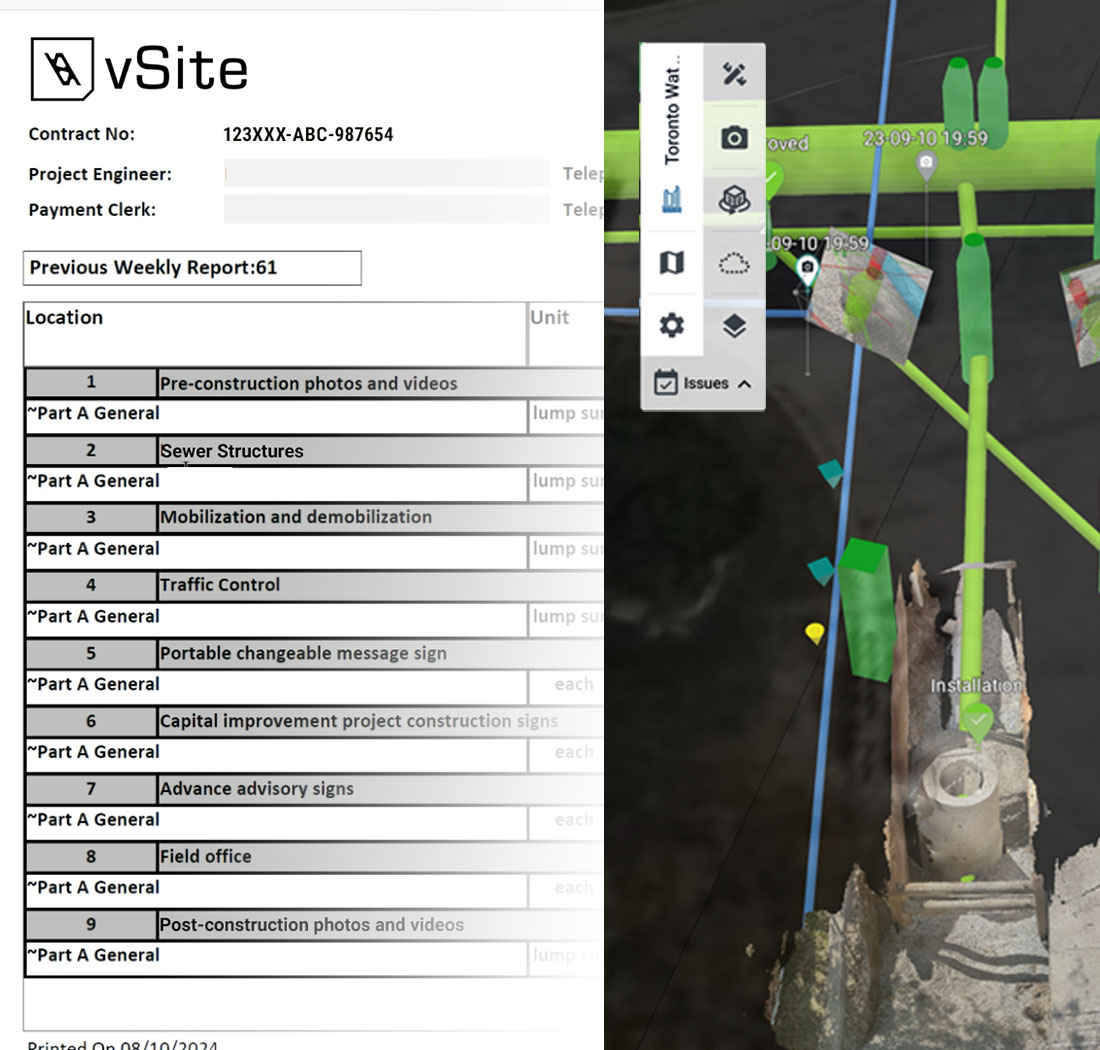Select the white teal-outlined camera pin
The width and height of the screenshot is (1100, 1050).
pos(807,269)
